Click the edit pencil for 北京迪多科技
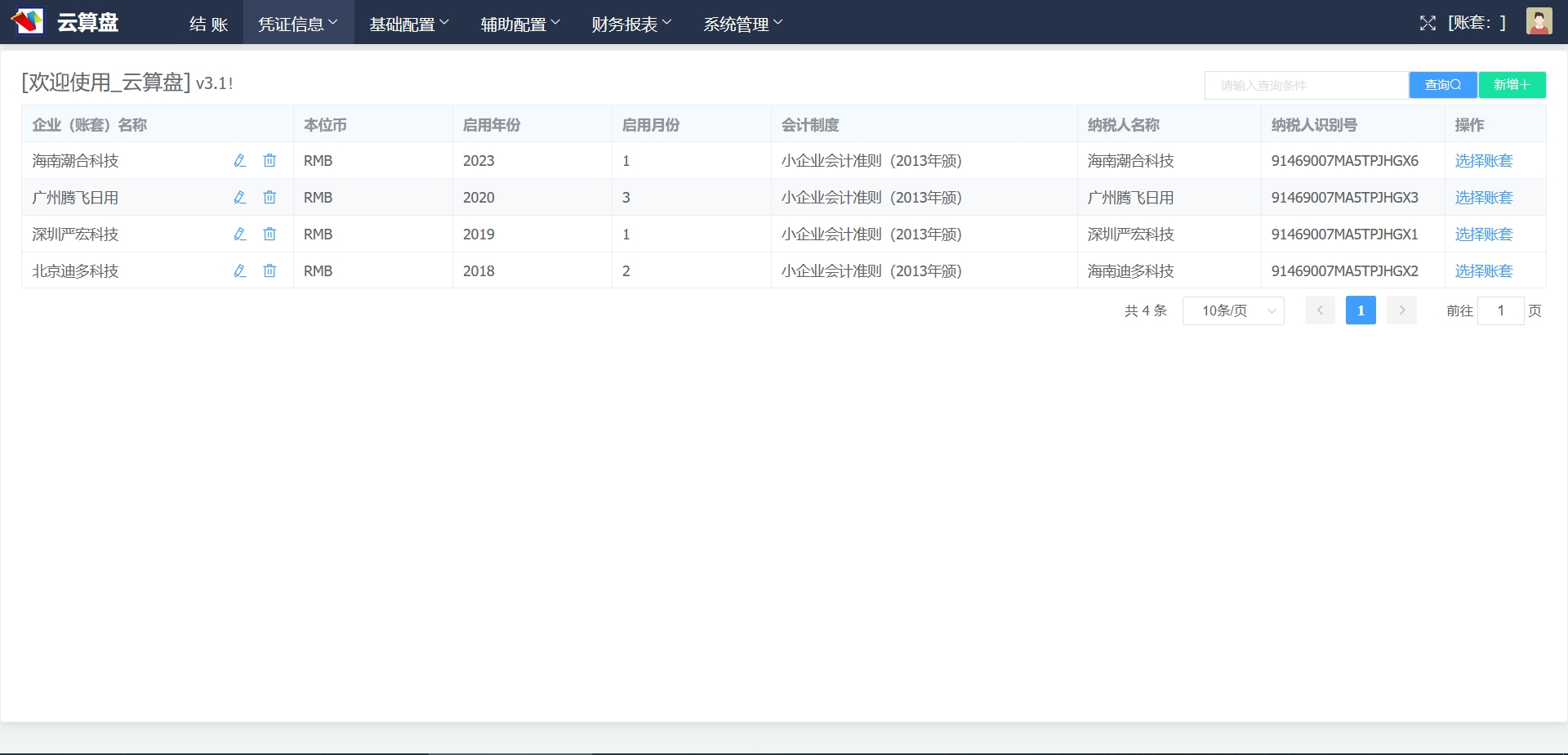 point(239,271)
